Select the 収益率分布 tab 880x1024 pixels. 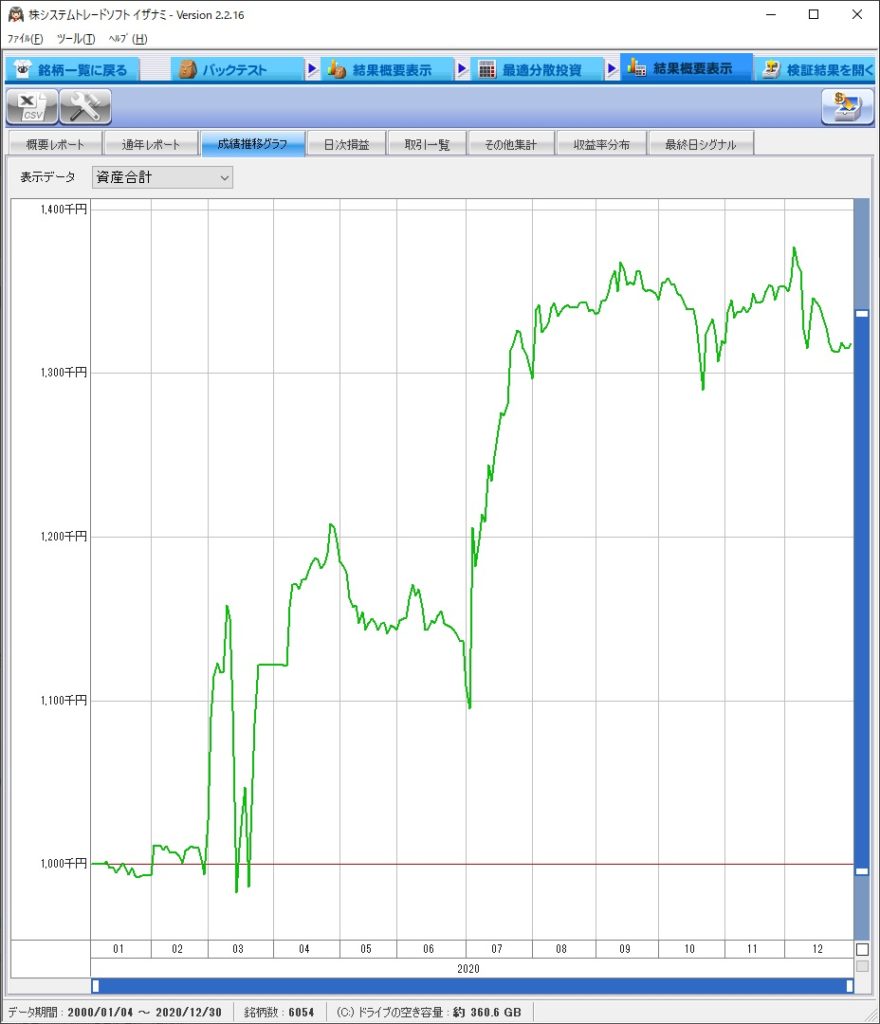pos(602,145)
